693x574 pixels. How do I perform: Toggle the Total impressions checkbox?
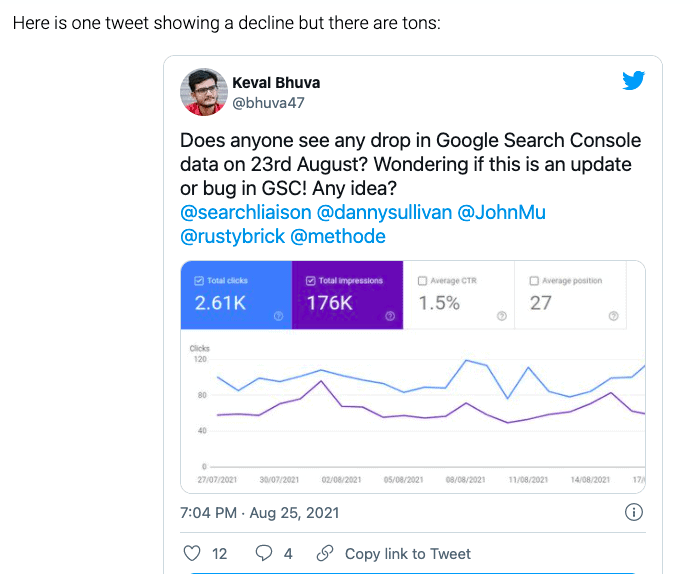tap(310, 281)
